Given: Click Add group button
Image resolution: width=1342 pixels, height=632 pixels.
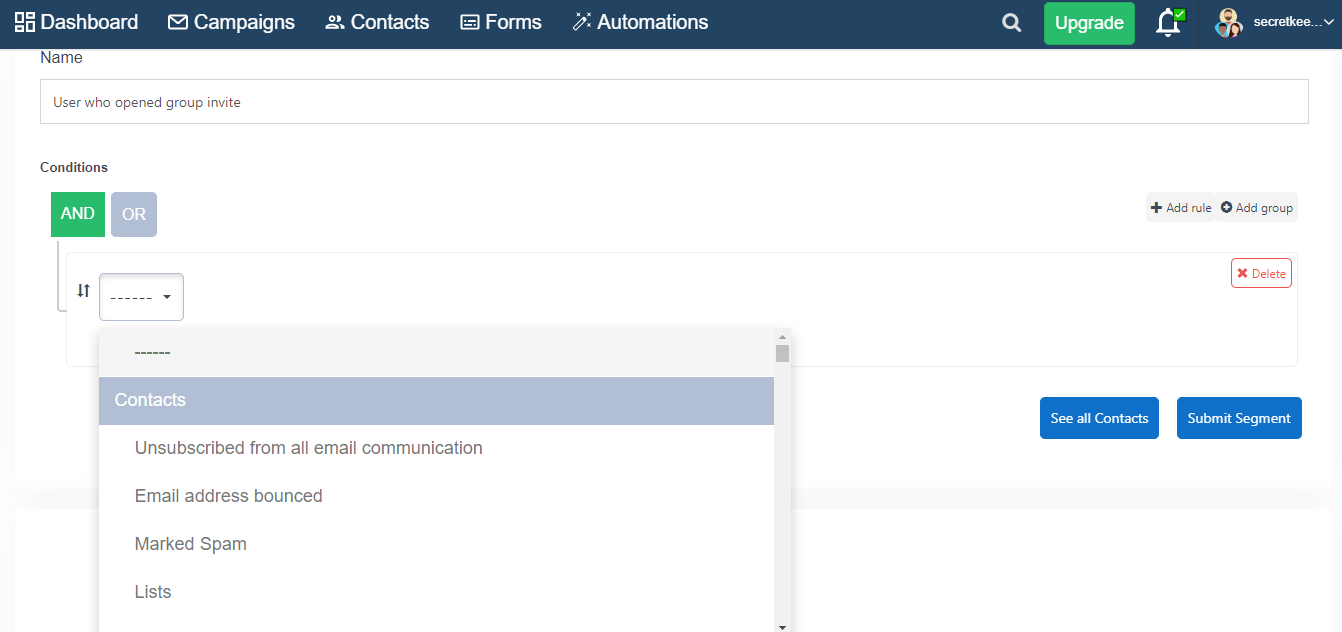Looking at the screenshot, I should click(x=1256, y=207).
